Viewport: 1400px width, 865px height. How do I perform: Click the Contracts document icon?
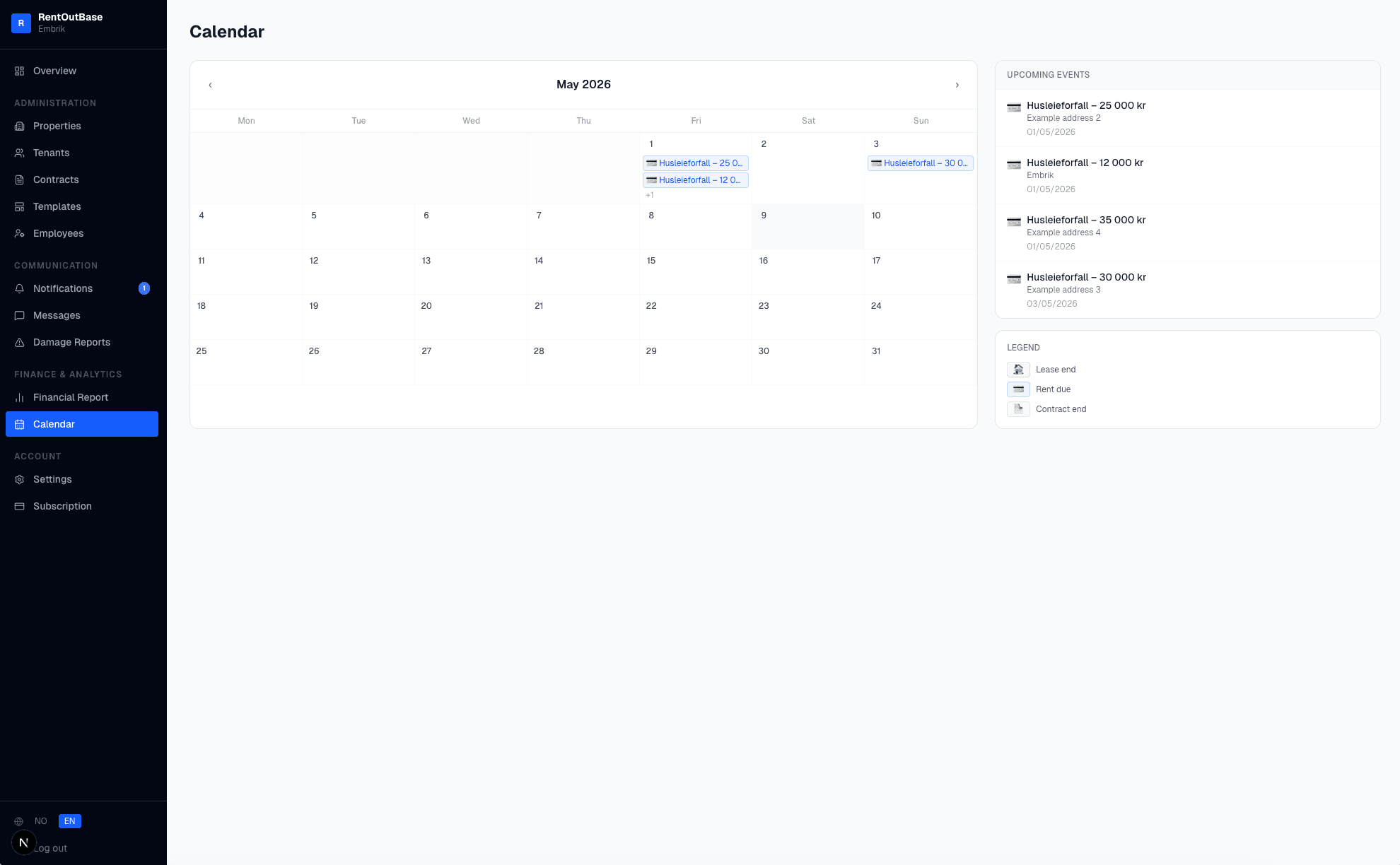pos(20,180)
